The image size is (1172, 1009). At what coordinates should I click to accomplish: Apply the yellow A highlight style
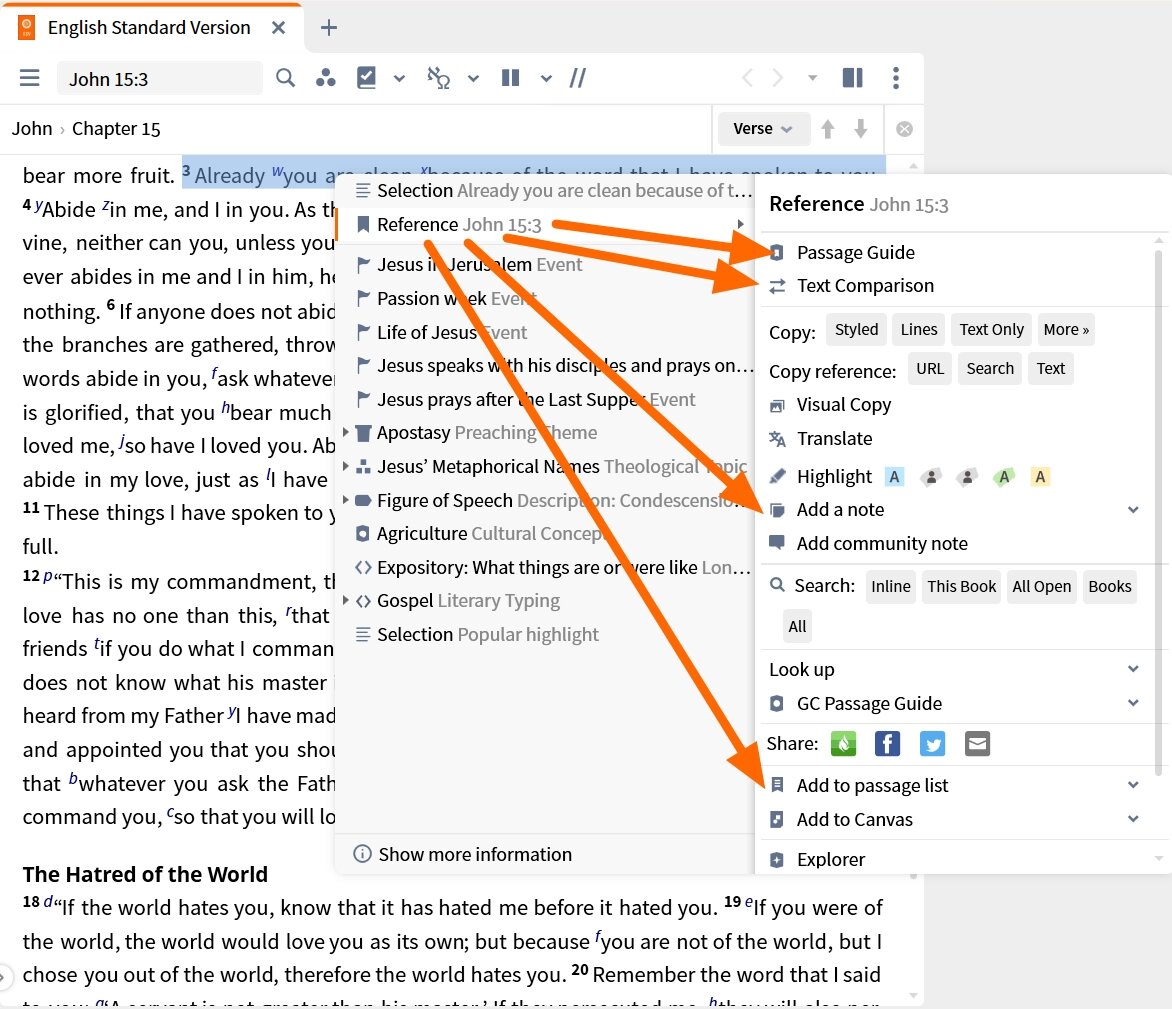[1040, 477]
